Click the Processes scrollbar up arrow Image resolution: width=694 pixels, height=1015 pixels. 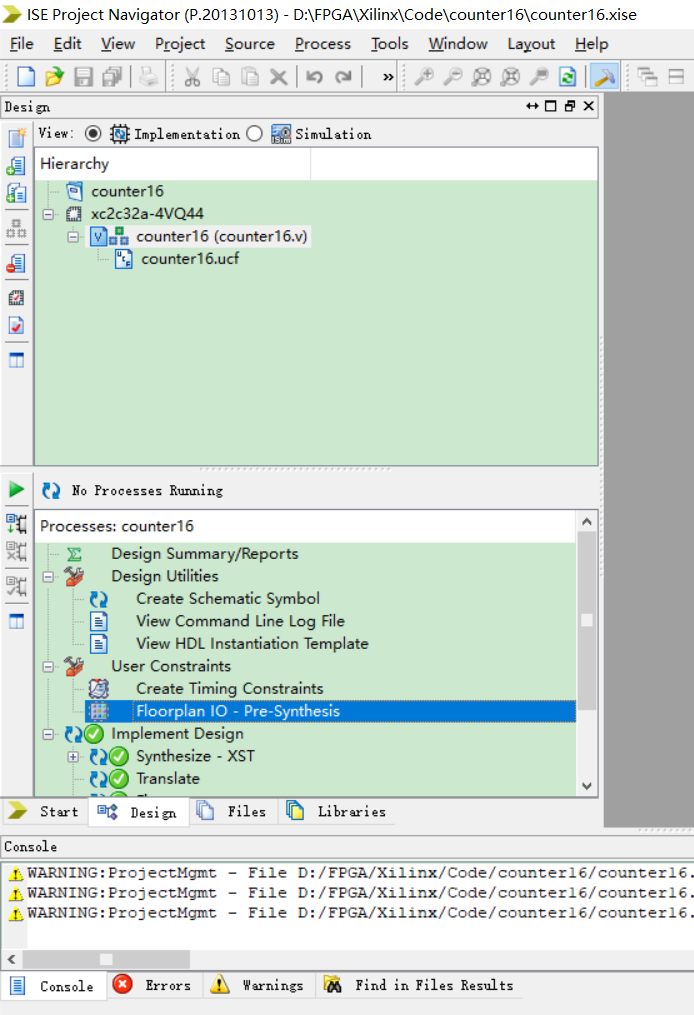(x=587, y=522)
